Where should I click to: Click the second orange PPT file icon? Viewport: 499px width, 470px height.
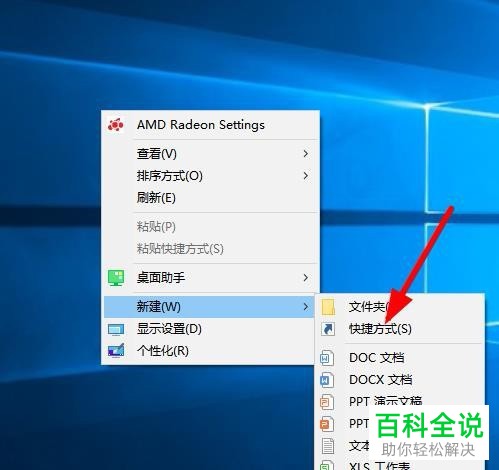tap(327, 424)
